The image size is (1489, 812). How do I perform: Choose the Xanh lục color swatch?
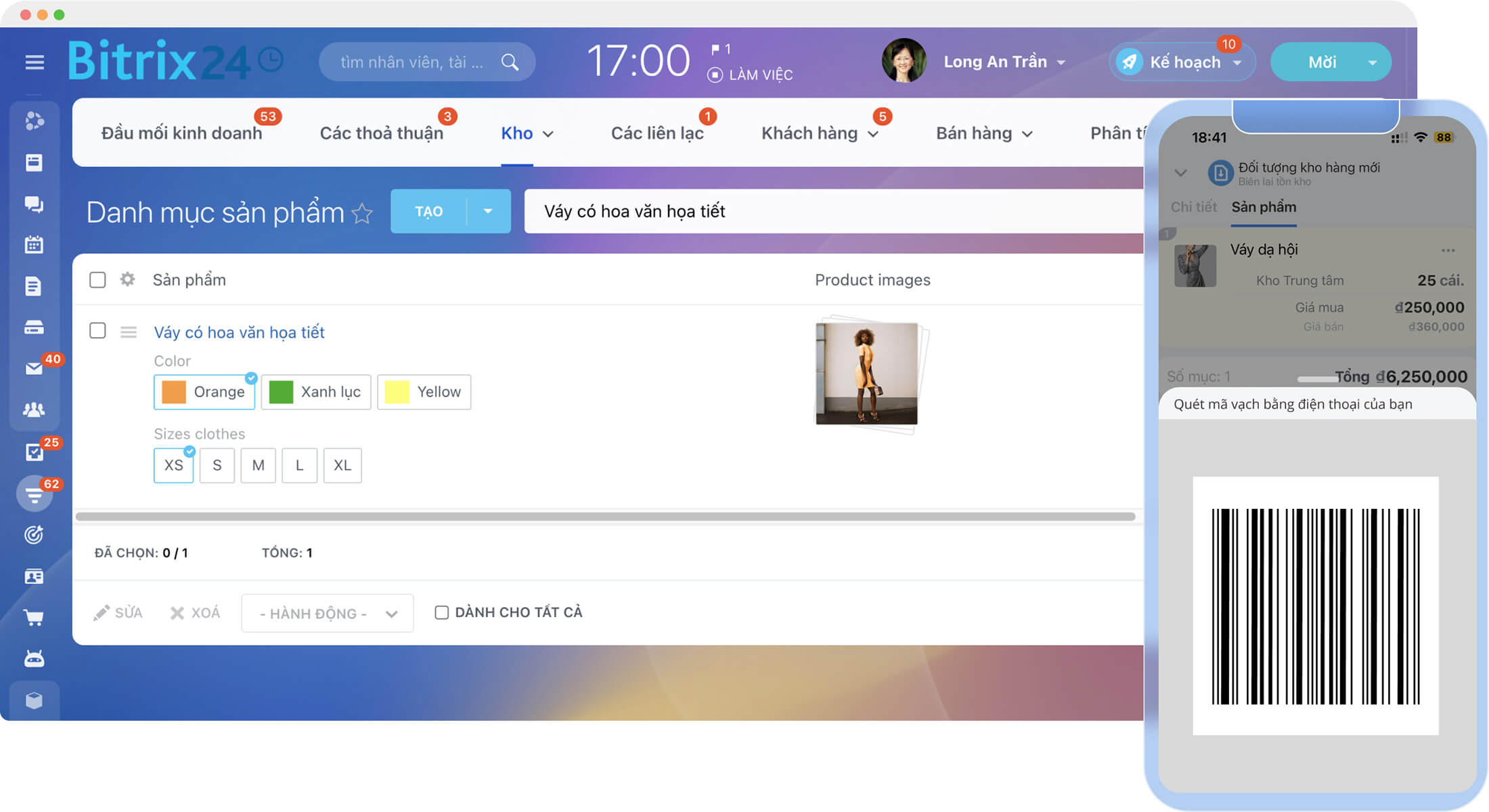tap(316, 392)
